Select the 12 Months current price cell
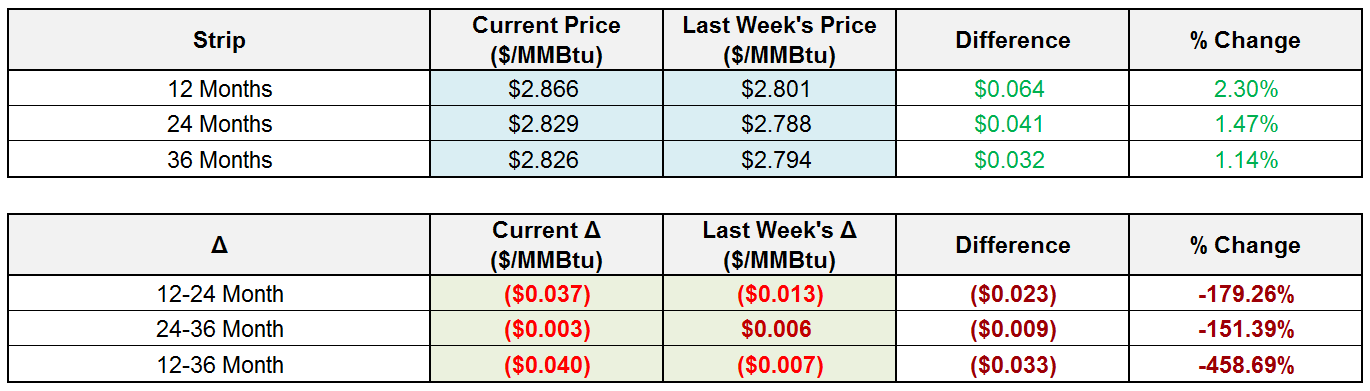Screen dimensions: 1370x391 546,89
